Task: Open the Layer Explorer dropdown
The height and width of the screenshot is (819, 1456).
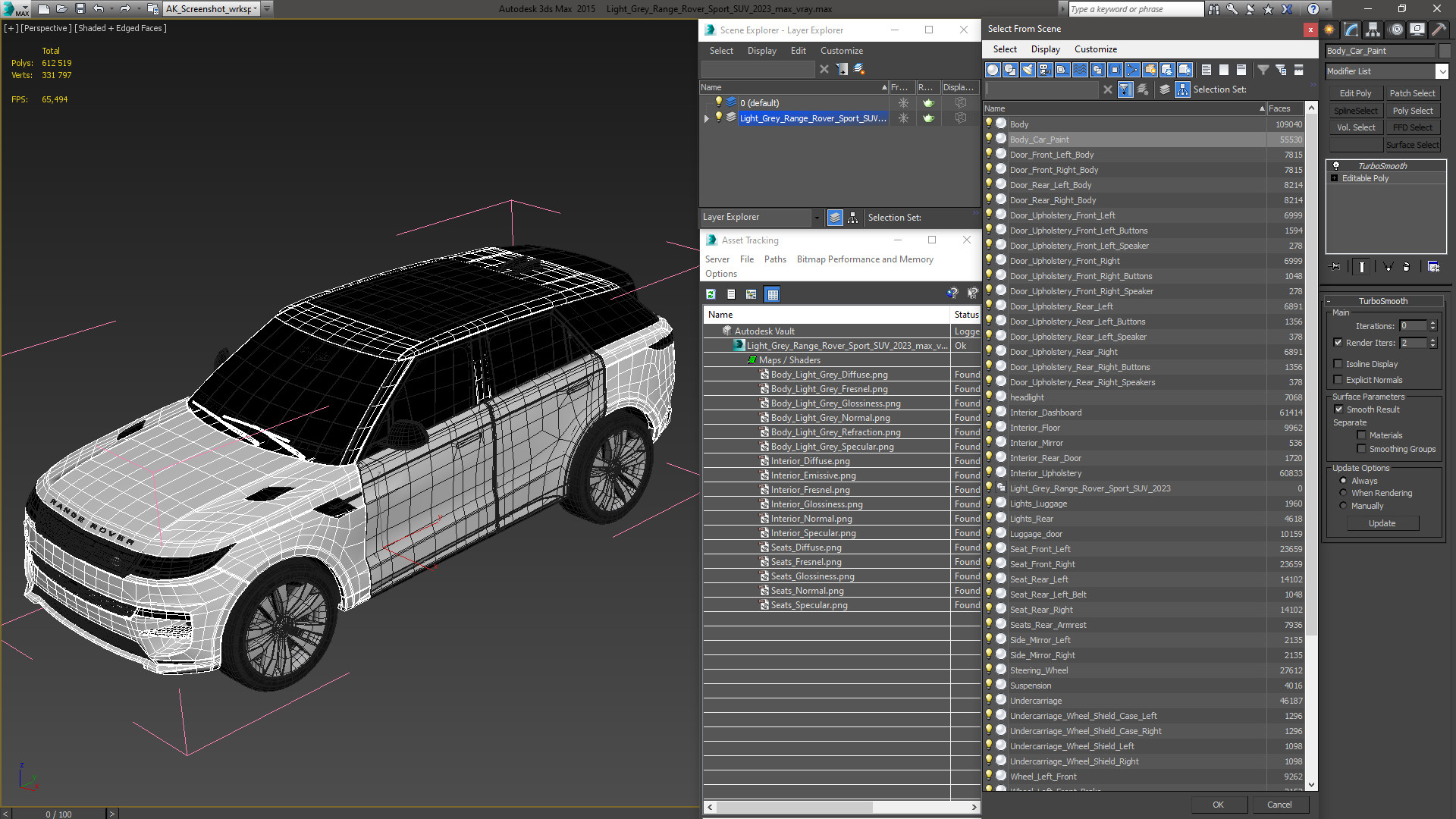Action: tap(817, 218)
